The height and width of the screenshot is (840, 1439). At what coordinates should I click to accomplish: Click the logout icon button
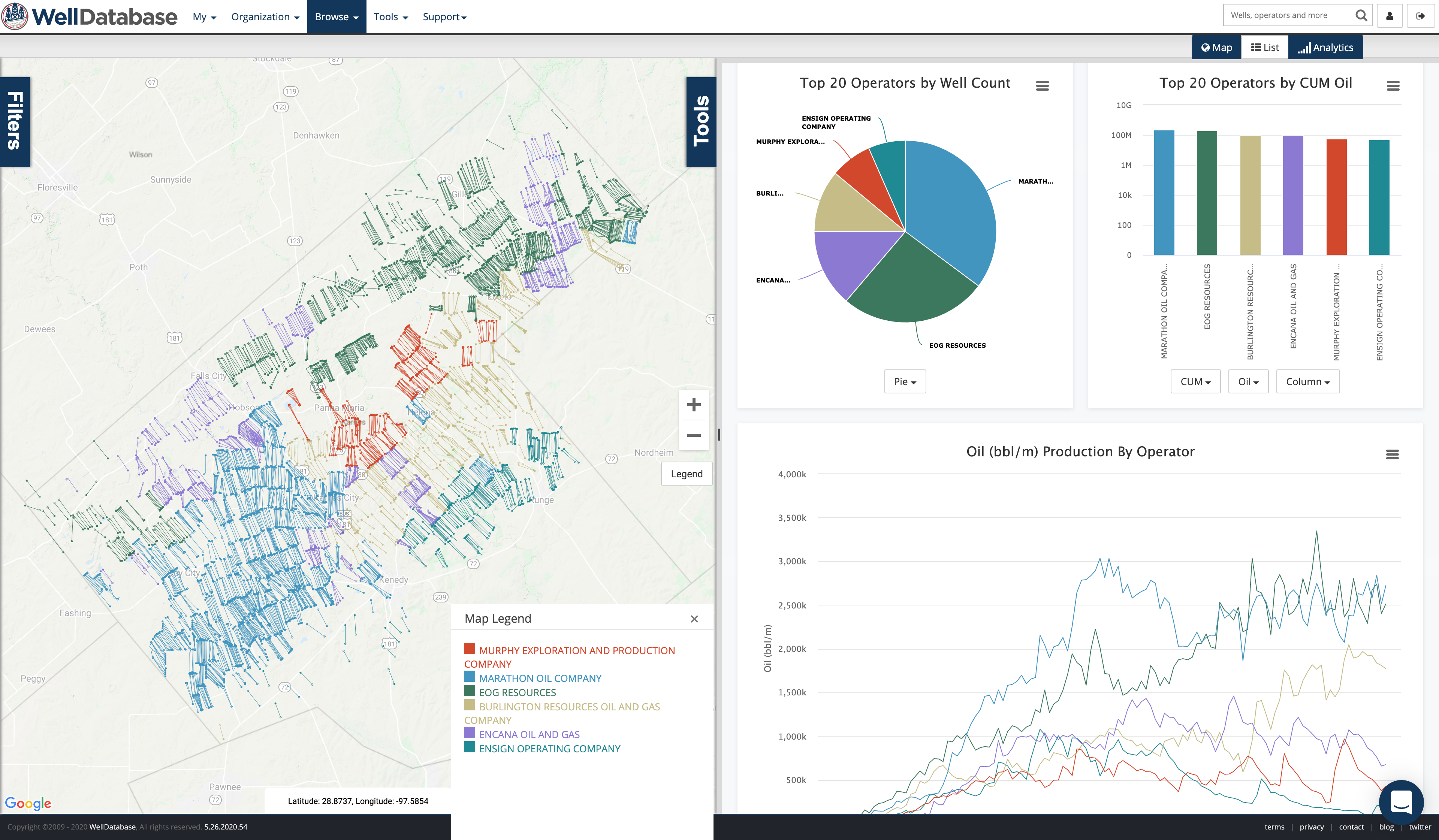pos(1420,16)
